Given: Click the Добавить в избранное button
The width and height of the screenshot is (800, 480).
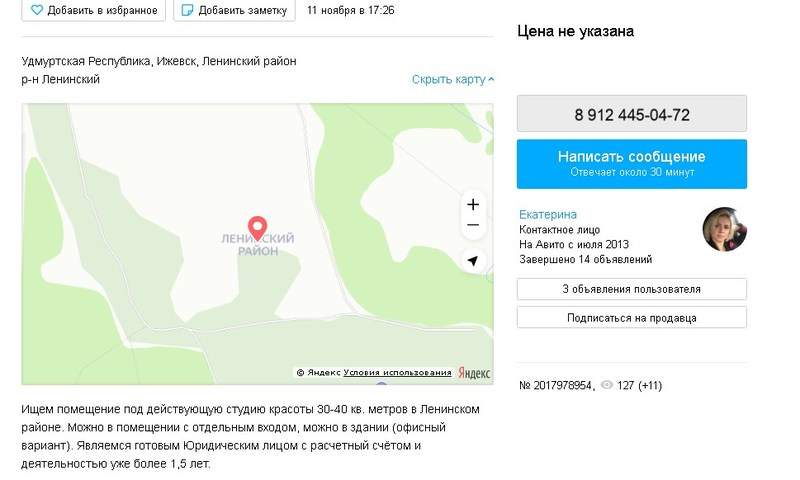Looking at the screenshot, I should 94,10.
